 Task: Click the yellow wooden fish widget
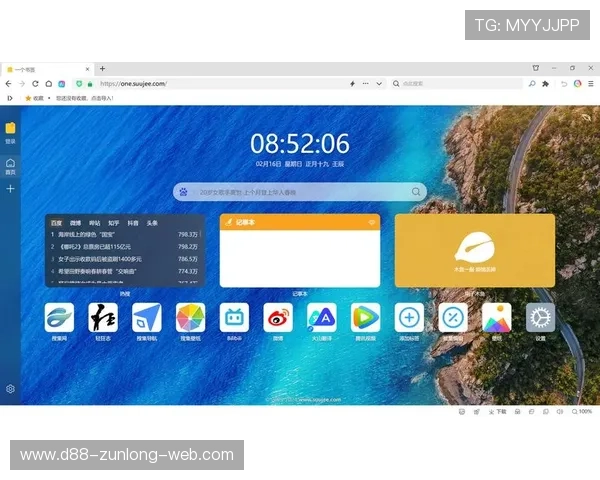(475, 250)
